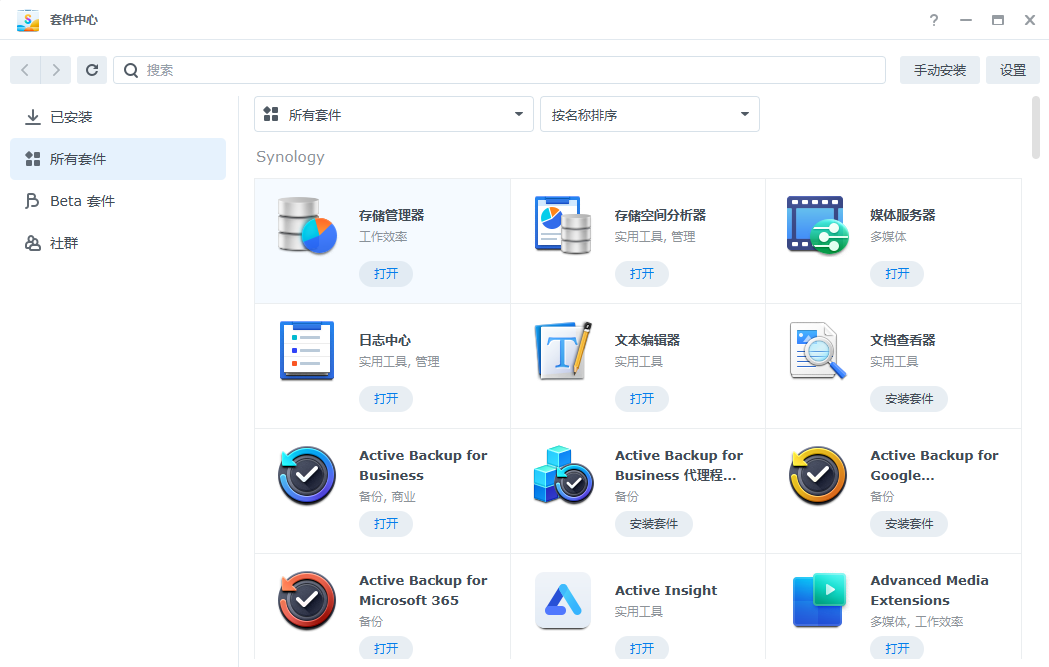
Task: Click the Active Backup for Business icon
Action: click(307, 476)
